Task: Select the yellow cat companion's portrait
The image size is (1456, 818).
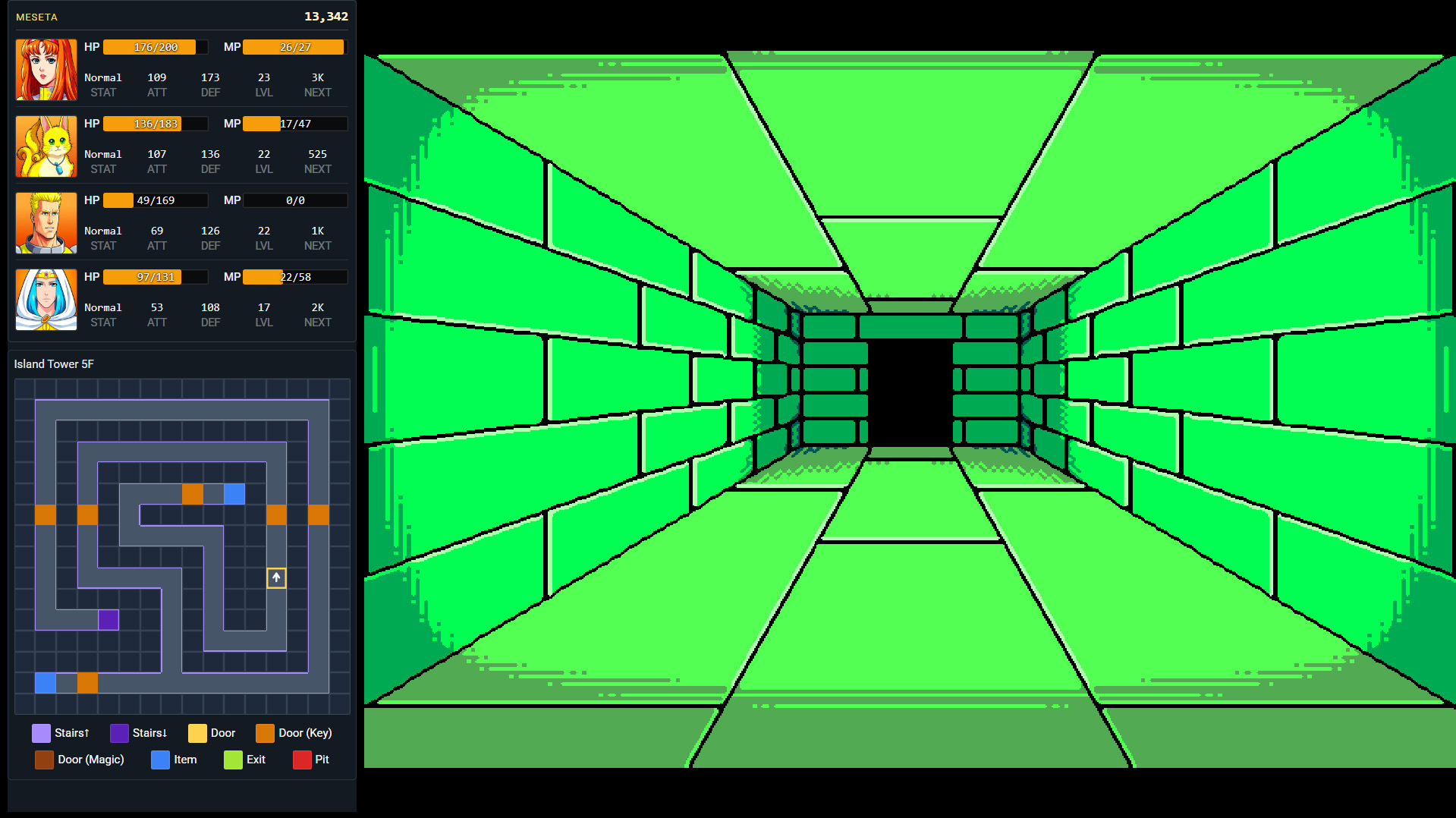Action: (46, 146)
